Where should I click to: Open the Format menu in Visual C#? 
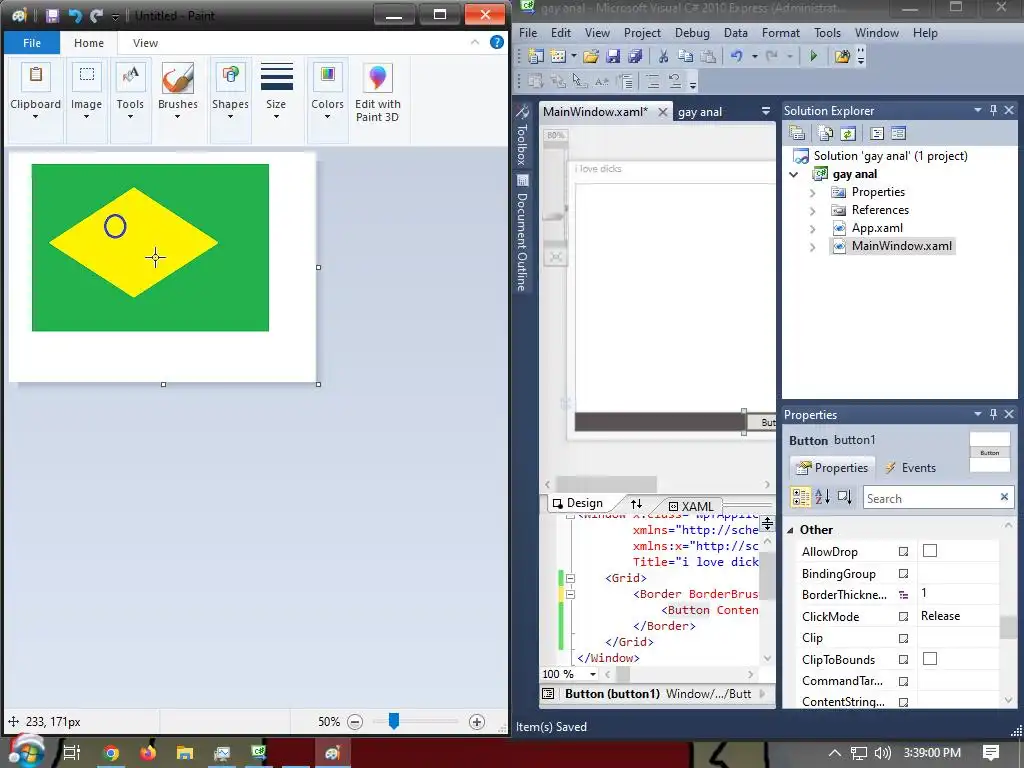pos(780,33)
